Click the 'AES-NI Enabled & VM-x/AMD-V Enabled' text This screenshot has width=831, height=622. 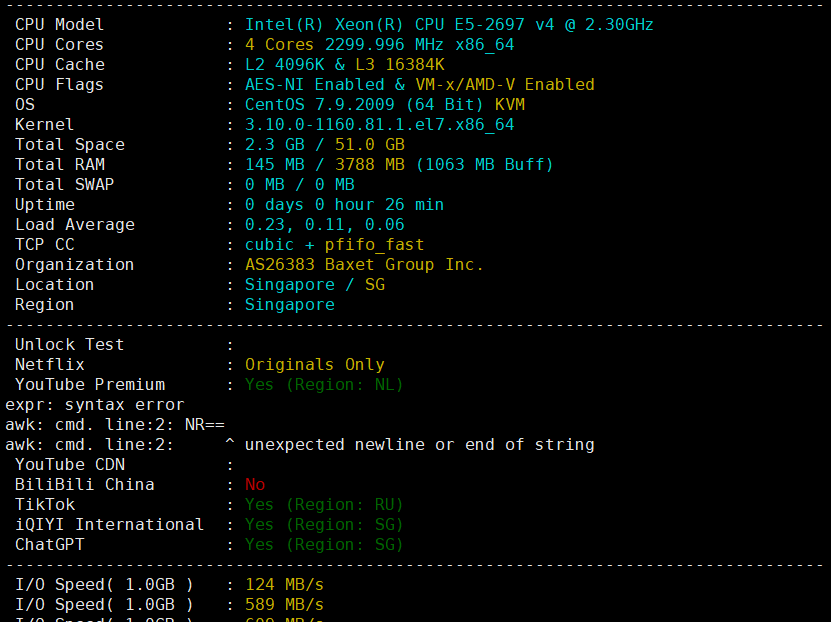click(x=420, y=85)
